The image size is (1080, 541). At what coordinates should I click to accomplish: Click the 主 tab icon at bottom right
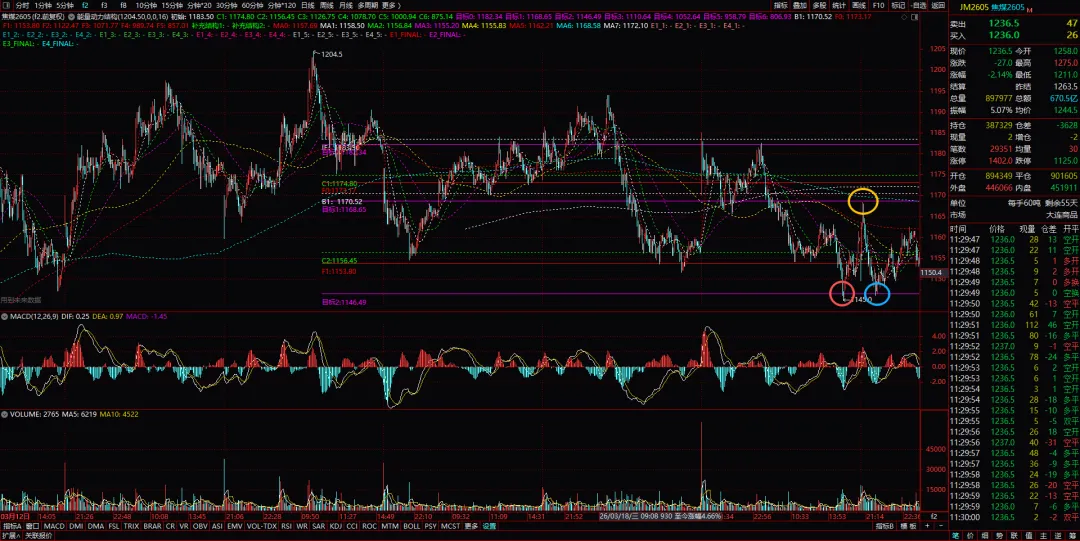pyautogui.click(x=1043, y=535)
